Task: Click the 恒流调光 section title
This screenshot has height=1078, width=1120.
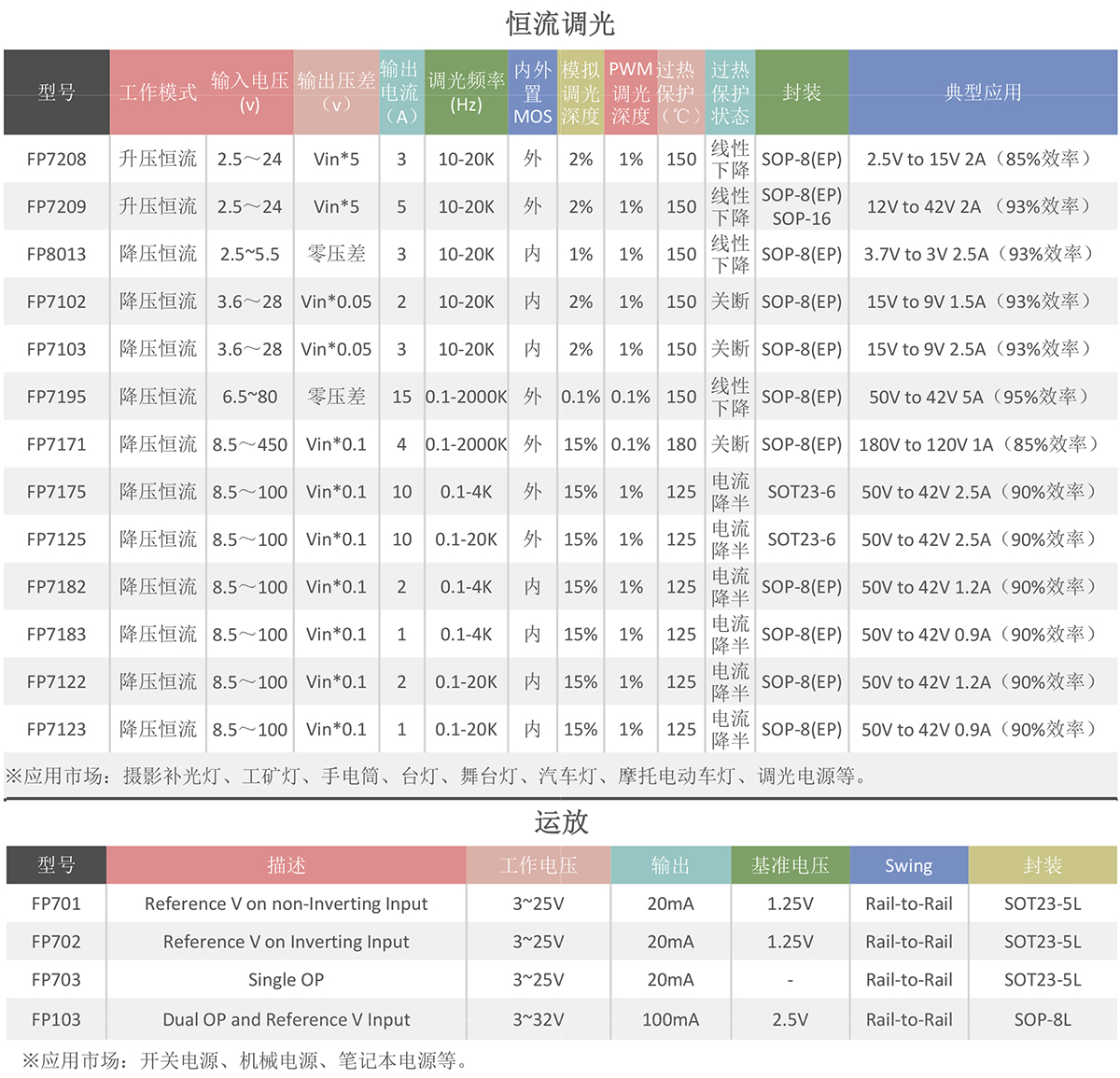Action: (x=560, y=23)
